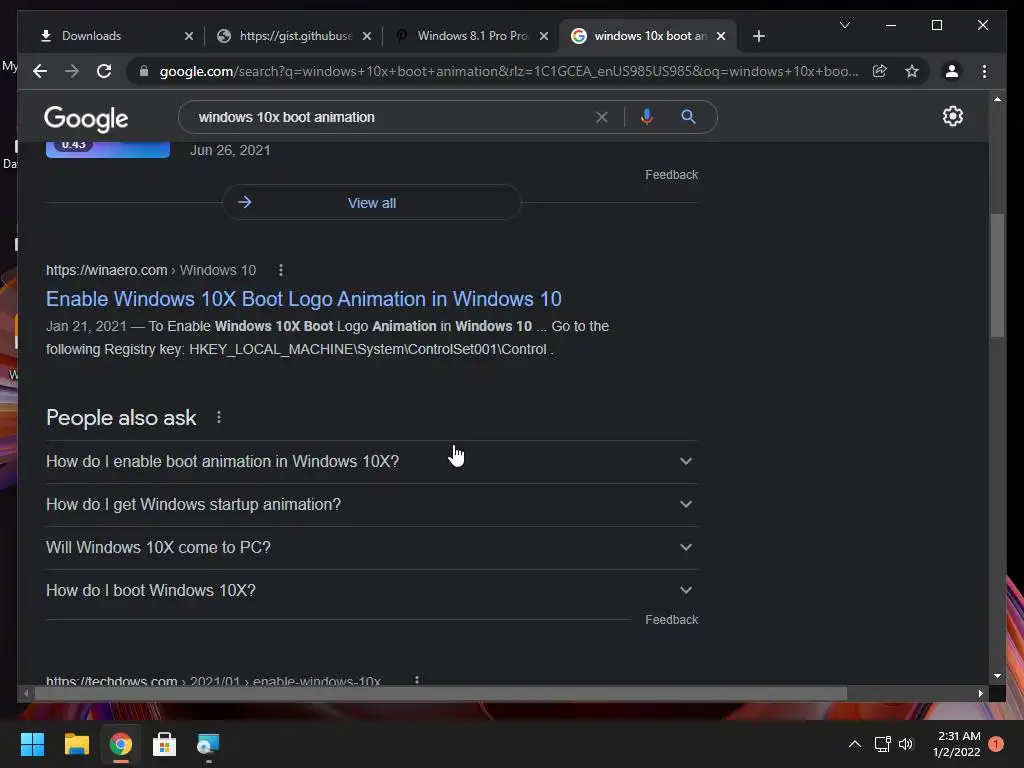The height and width of the screenshot is (768, 1024).
Task: Open the techdows result's three-dot options
Action: point(417,680)
